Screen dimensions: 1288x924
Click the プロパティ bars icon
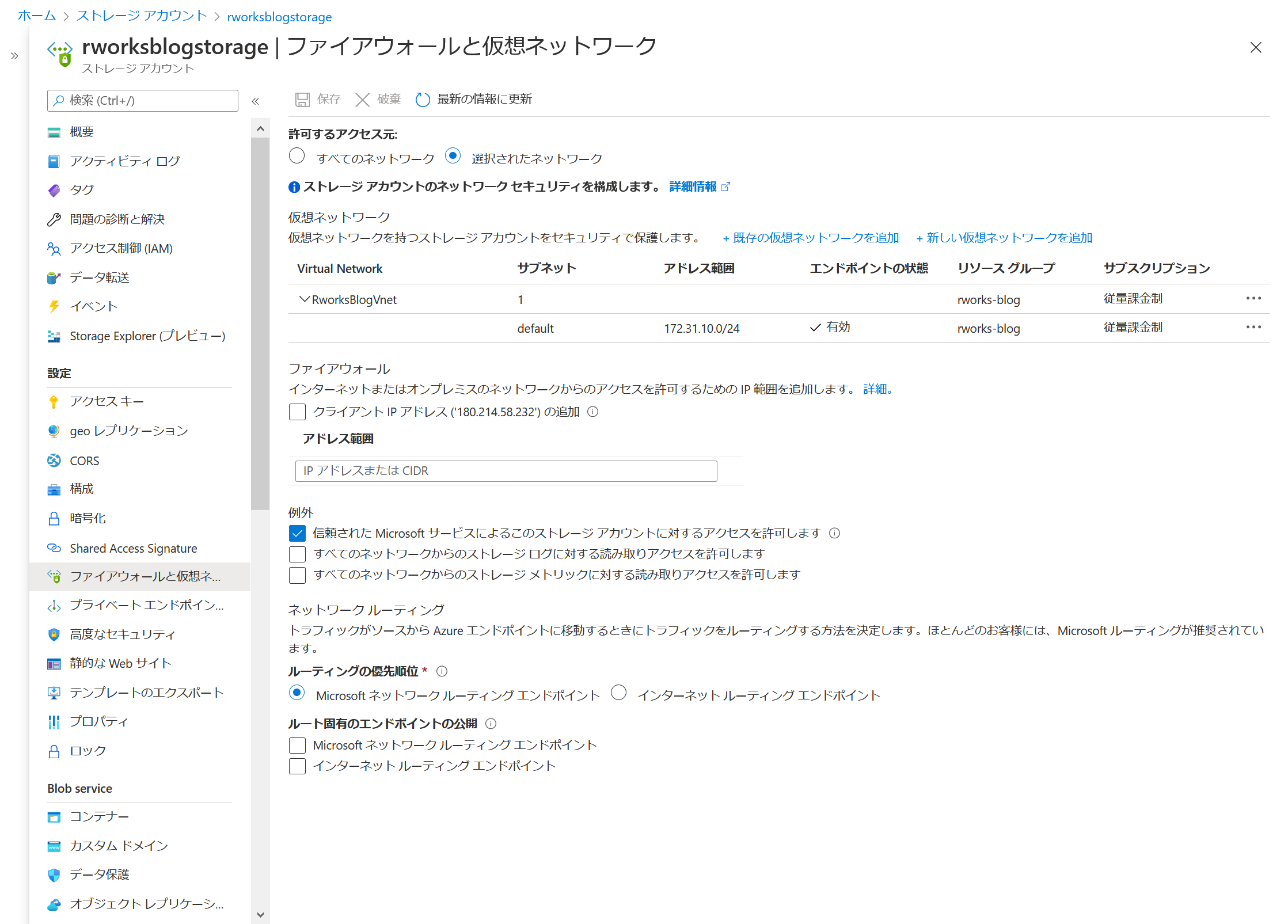pos(54,722)
